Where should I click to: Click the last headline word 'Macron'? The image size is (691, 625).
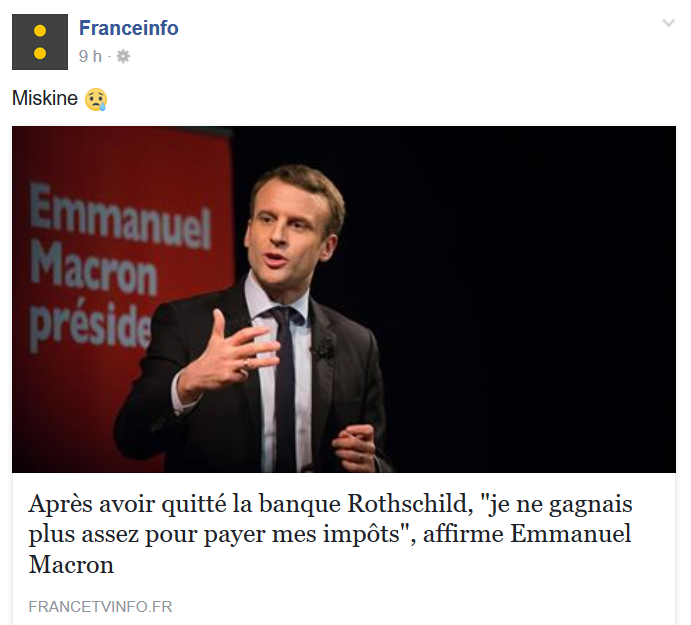(71, 565)
